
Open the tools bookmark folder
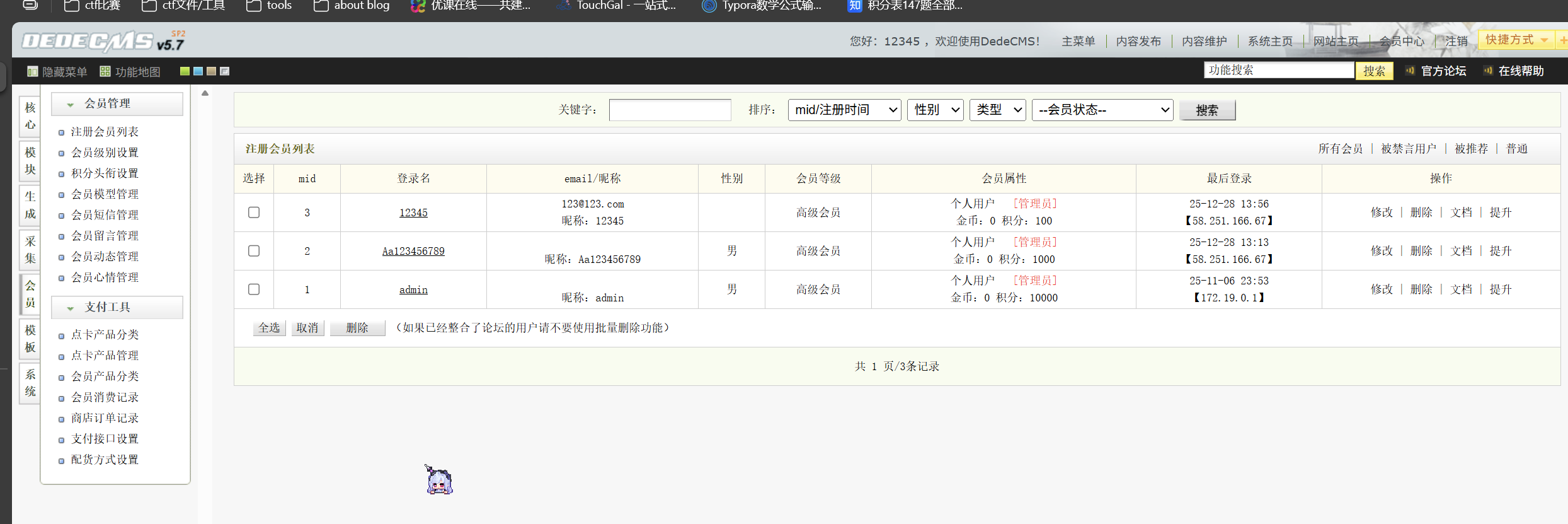(x=268, y=6)
